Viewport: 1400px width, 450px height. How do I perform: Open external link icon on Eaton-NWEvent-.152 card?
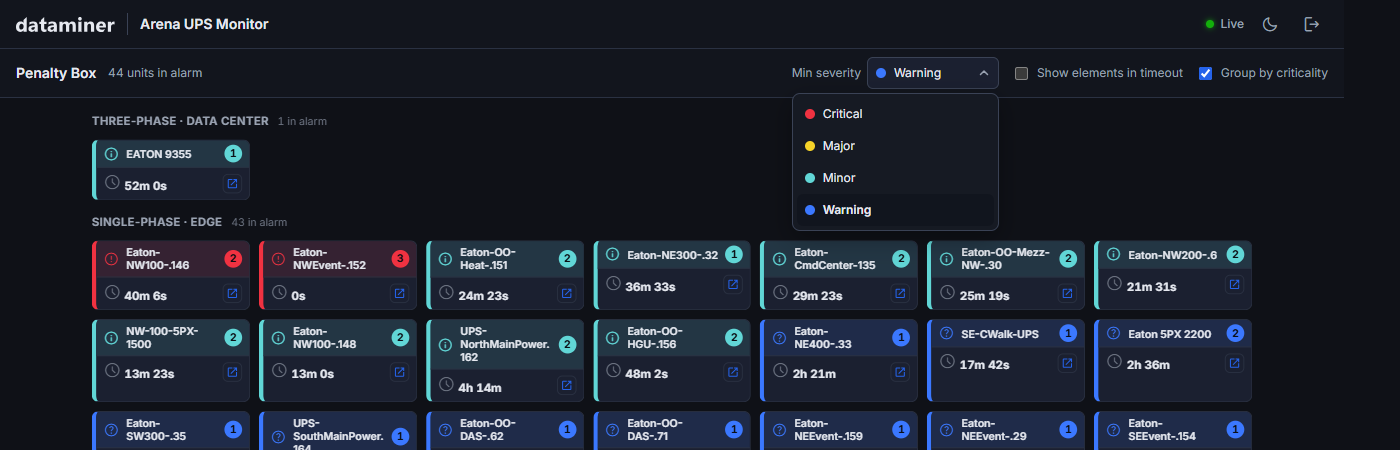pyautogui.click(x=399, y=293)
